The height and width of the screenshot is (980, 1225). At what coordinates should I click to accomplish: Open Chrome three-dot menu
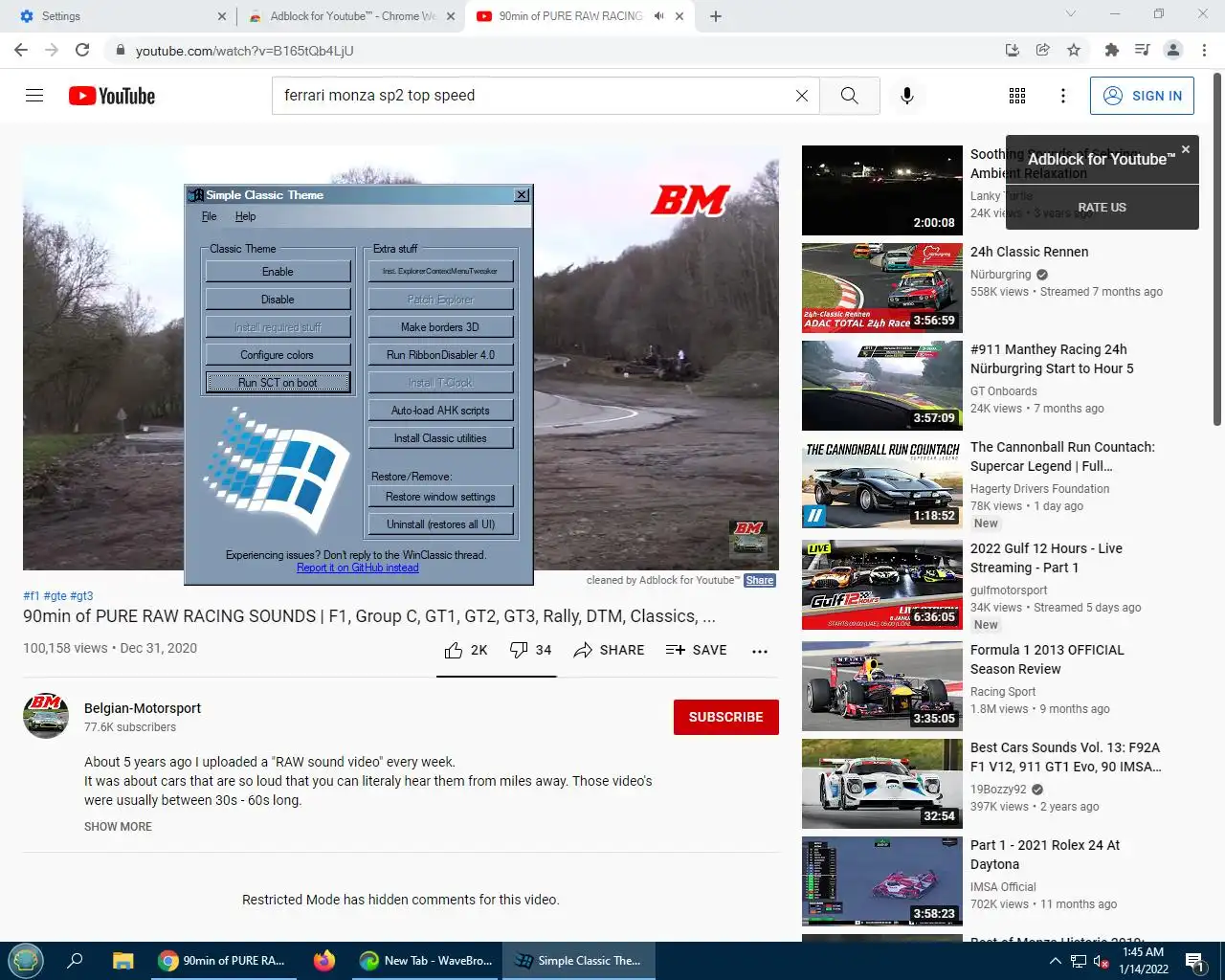[1205, 50]
